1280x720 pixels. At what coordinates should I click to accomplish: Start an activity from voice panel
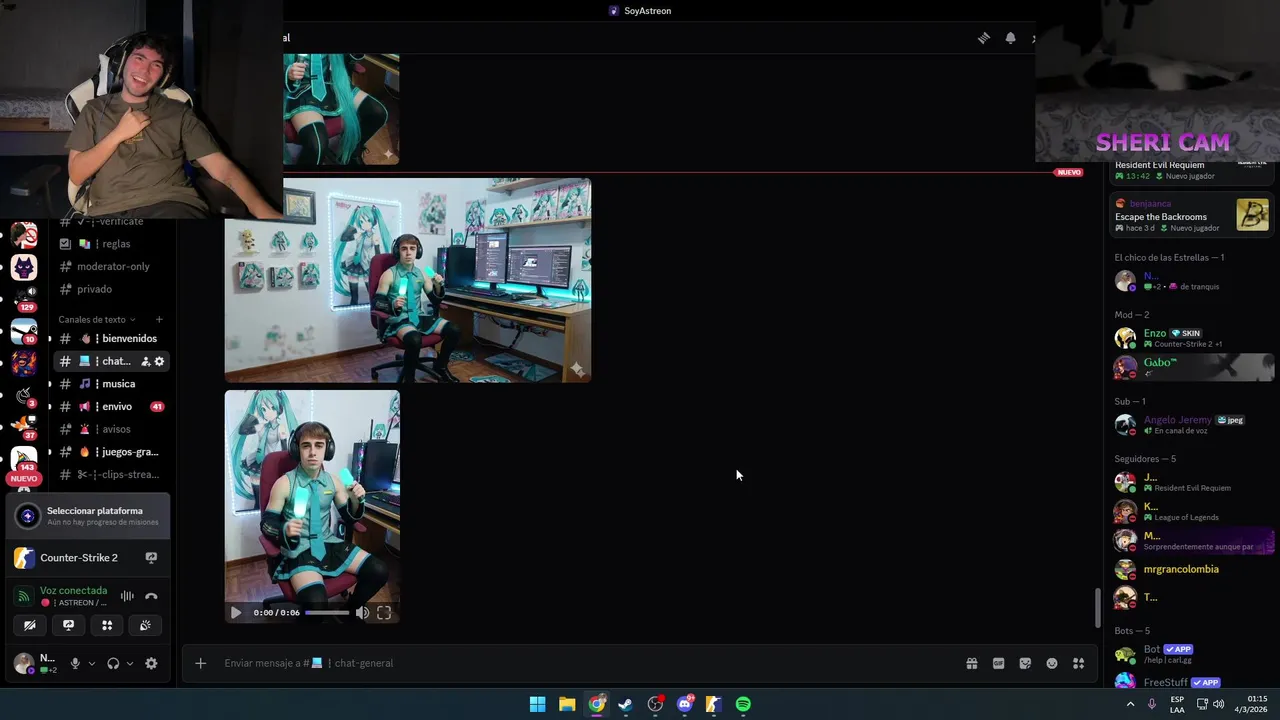click(107, 625)
